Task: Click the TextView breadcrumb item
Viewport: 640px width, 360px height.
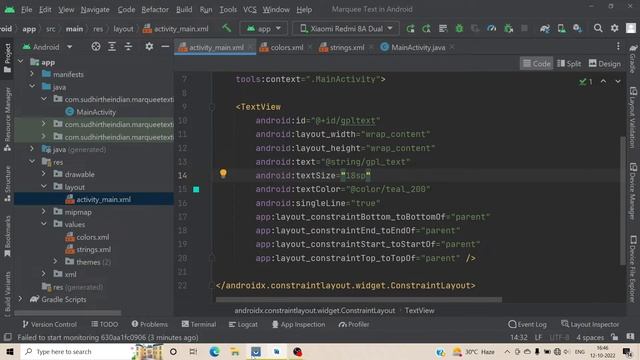Action: tap(419, 311)
